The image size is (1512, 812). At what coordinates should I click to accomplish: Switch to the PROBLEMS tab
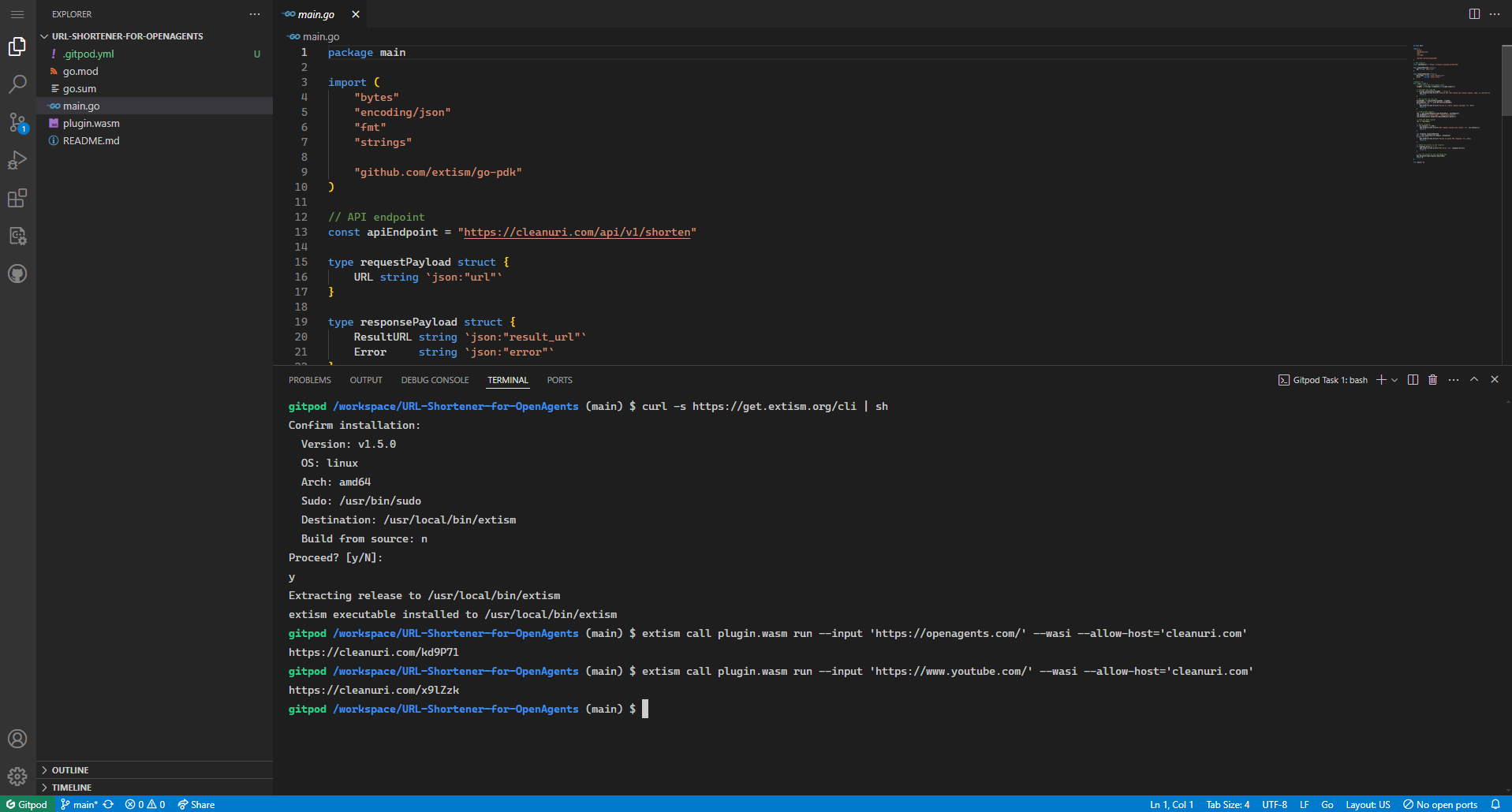pos(309,380)
